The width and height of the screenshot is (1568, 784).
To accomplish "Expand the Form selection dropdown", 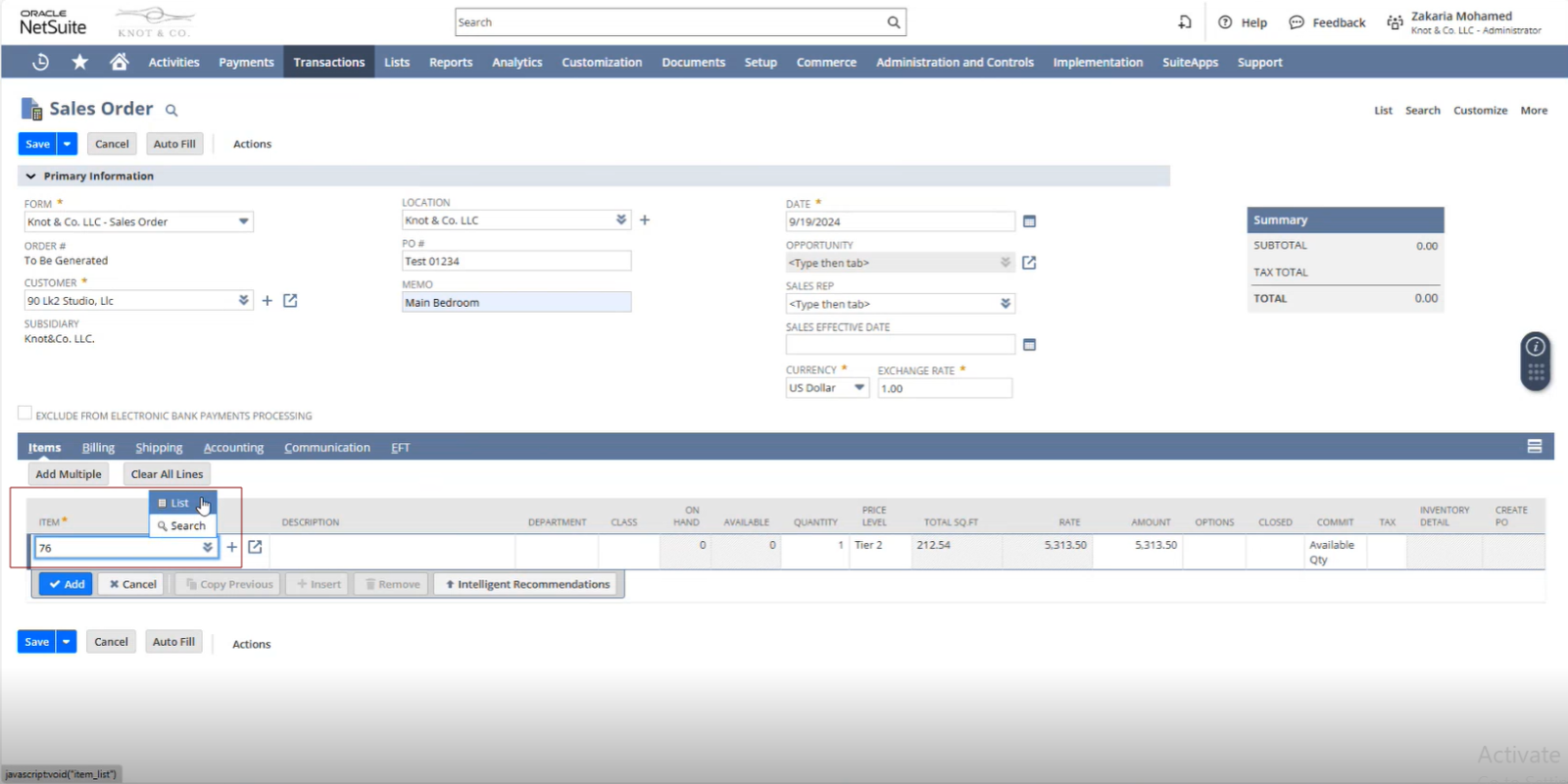I will [243, 221].
